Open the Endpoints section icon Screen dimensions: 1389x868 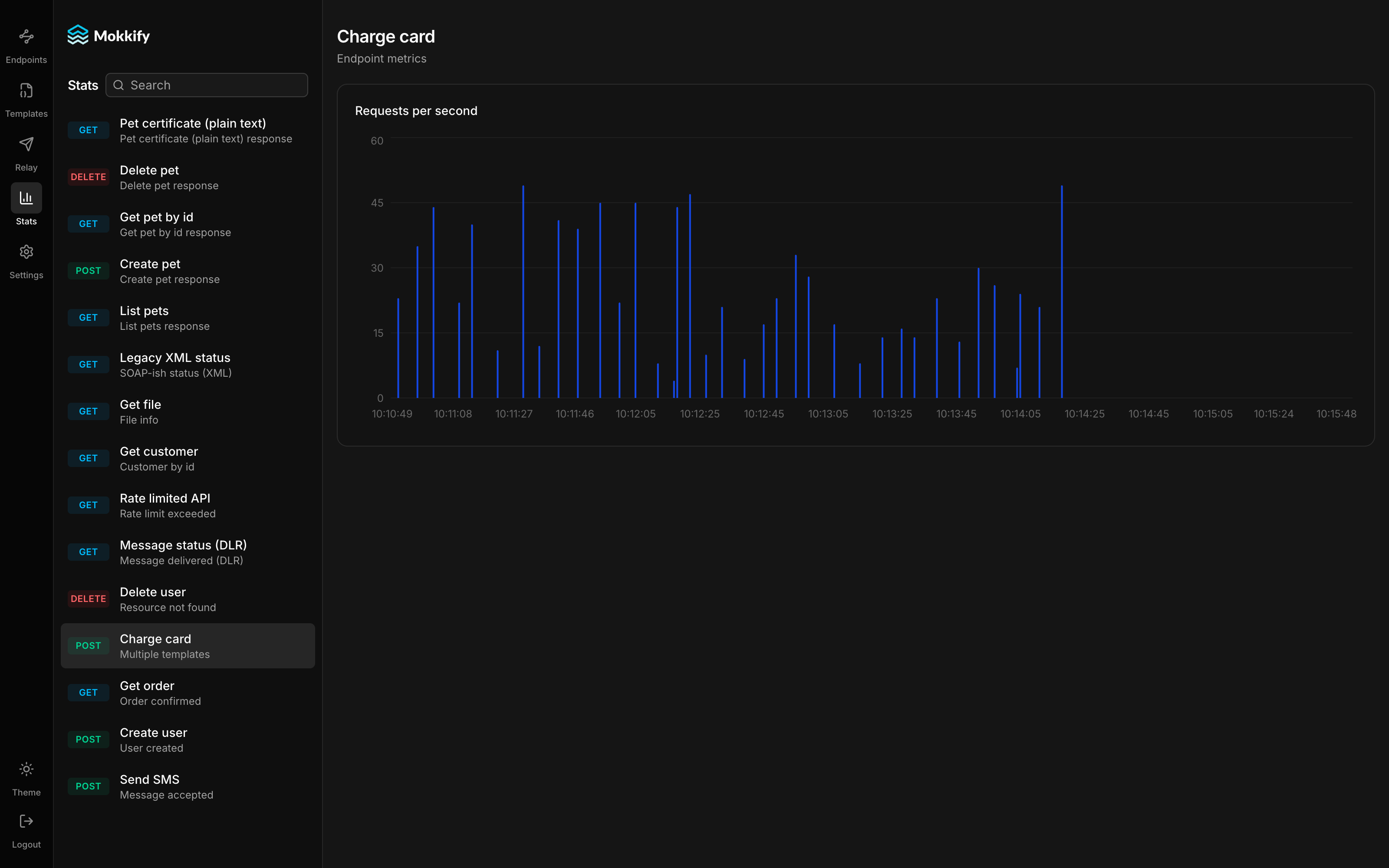[26, 37]
